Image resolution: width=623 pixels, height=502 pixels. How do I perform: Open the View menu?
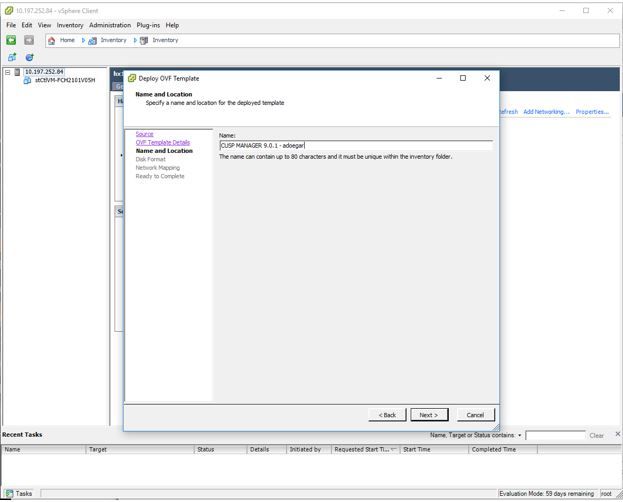[x=44, y=25]
